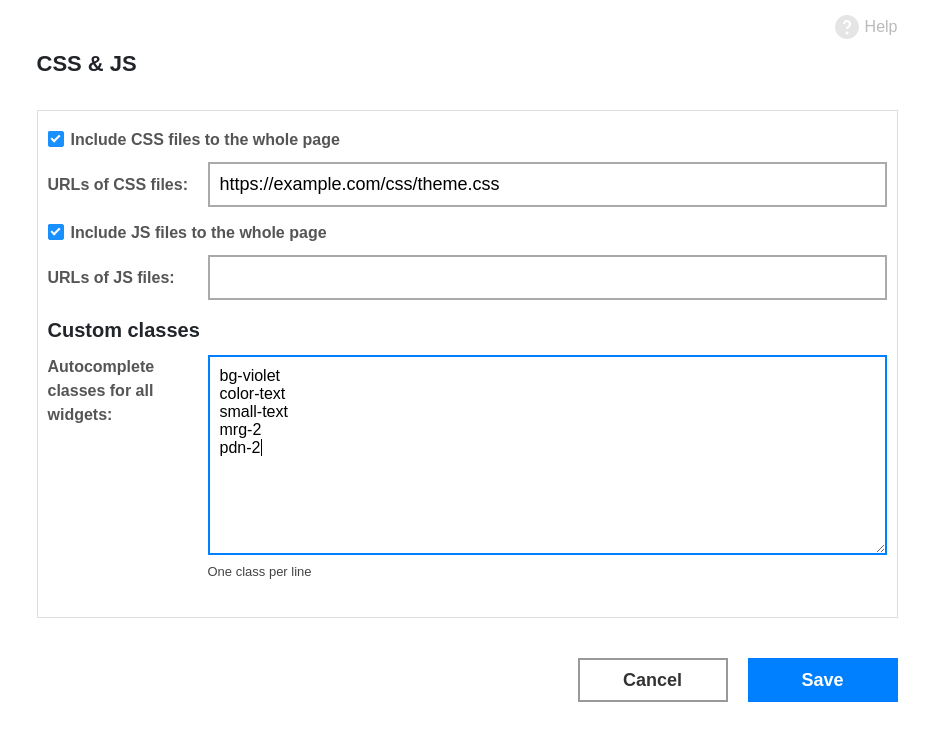Save the CSS & JS settings

[822, 680]
